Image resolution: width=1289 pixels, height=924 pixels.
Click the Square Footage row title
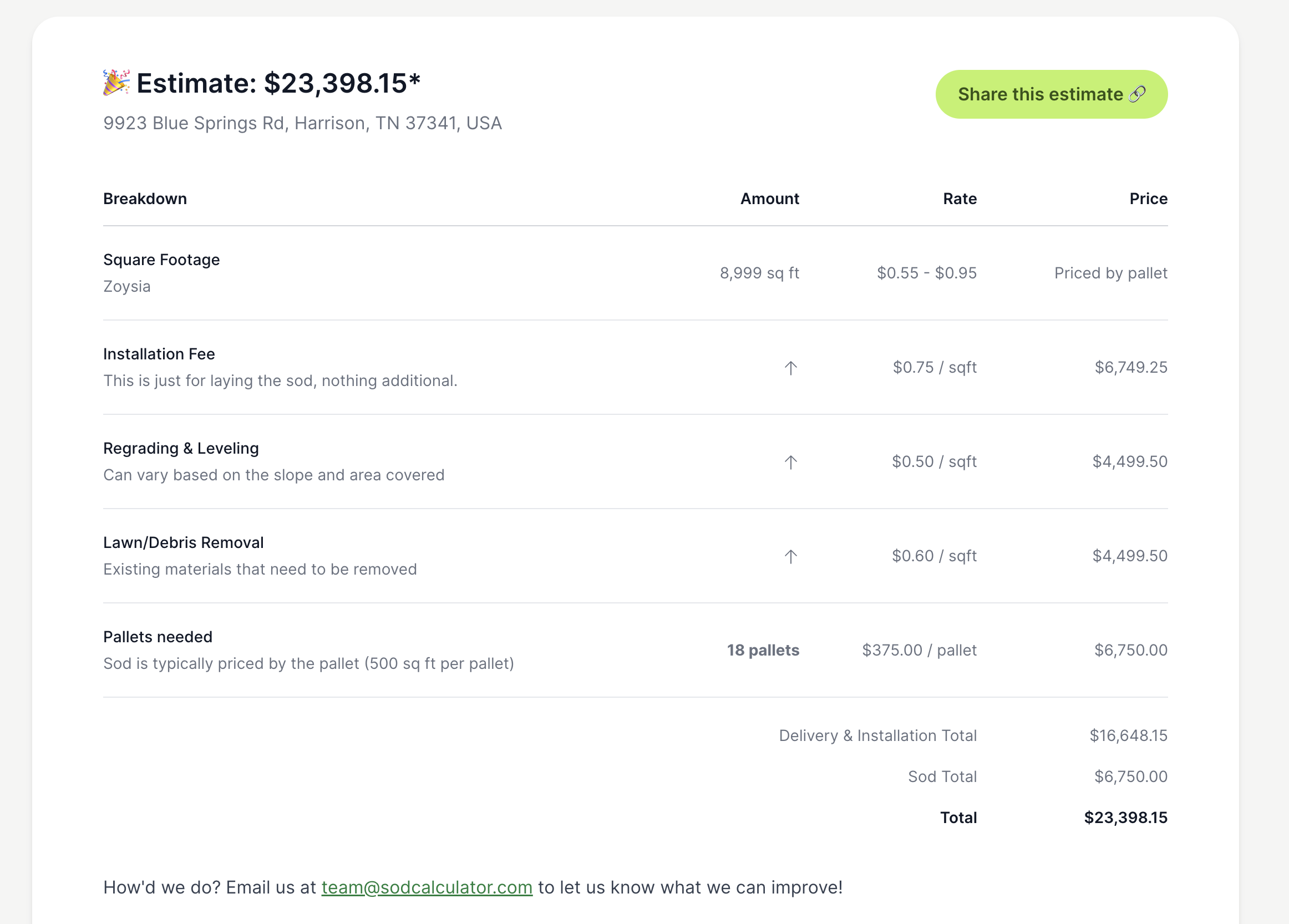161,260
